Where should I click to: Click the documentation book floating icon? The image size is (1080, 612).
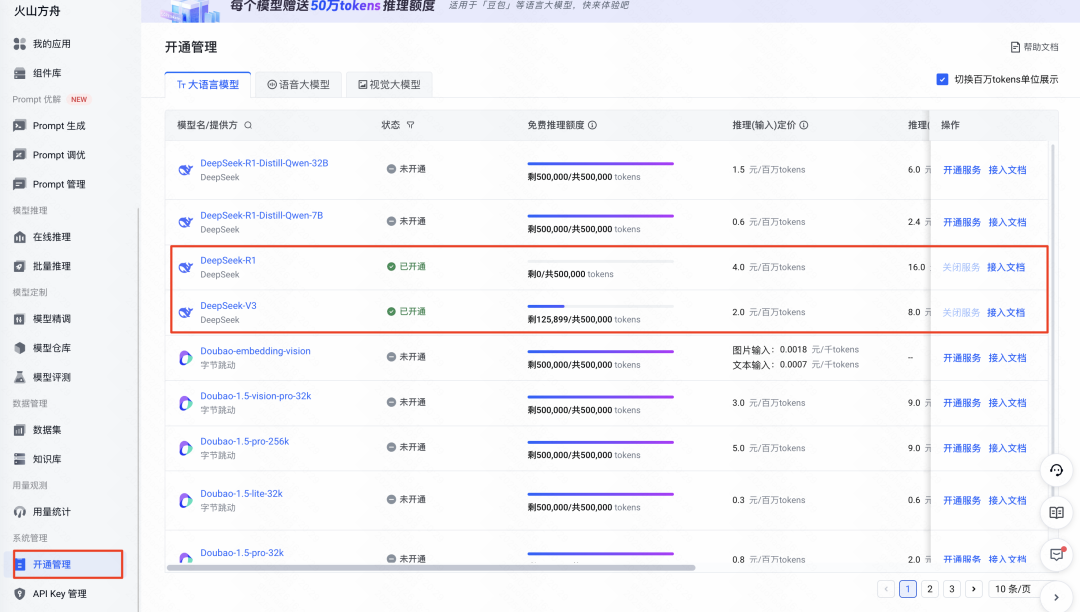click(1057, 513)
